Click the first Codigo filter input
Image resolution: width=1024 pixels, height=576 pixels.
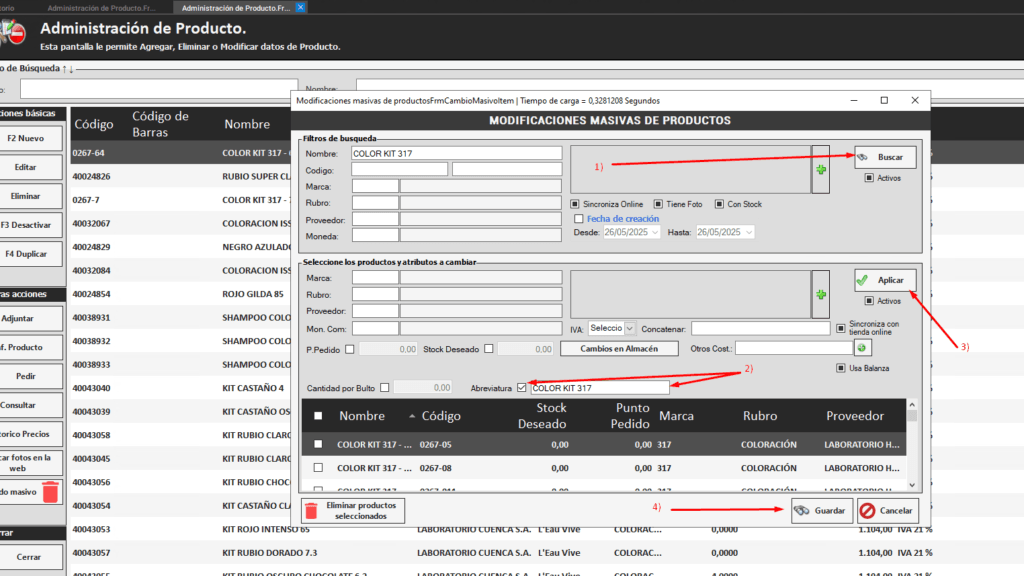pos(400,170)
